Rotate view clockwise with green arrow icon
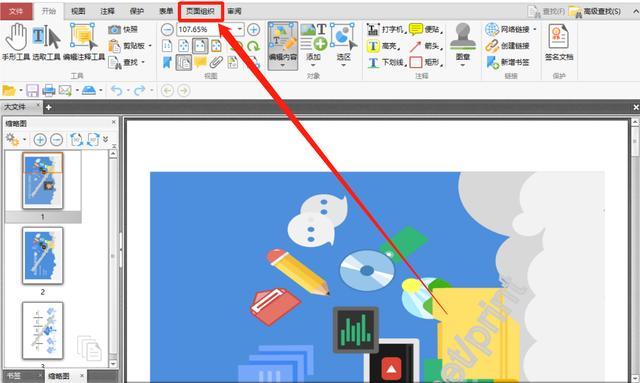The width and height of the screenshot is (640, 383). [253, 46]
